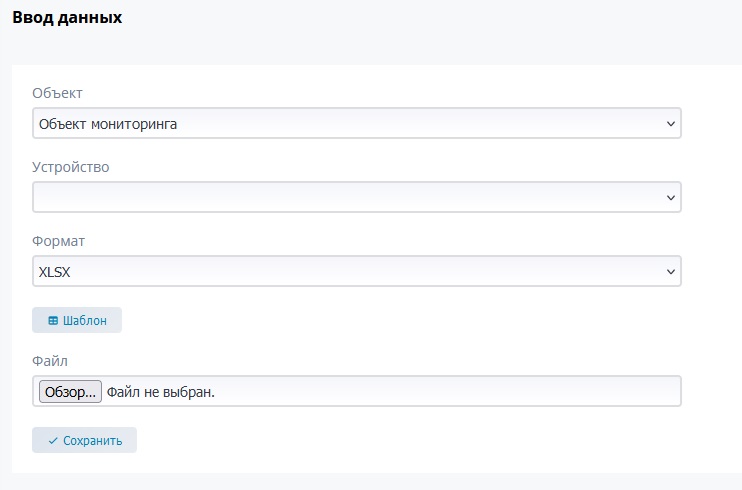Image resolution: width=742 pixels, height=490 pixels.
Task: Click the table icon on the Шаблон button
Action: (53, 320)
